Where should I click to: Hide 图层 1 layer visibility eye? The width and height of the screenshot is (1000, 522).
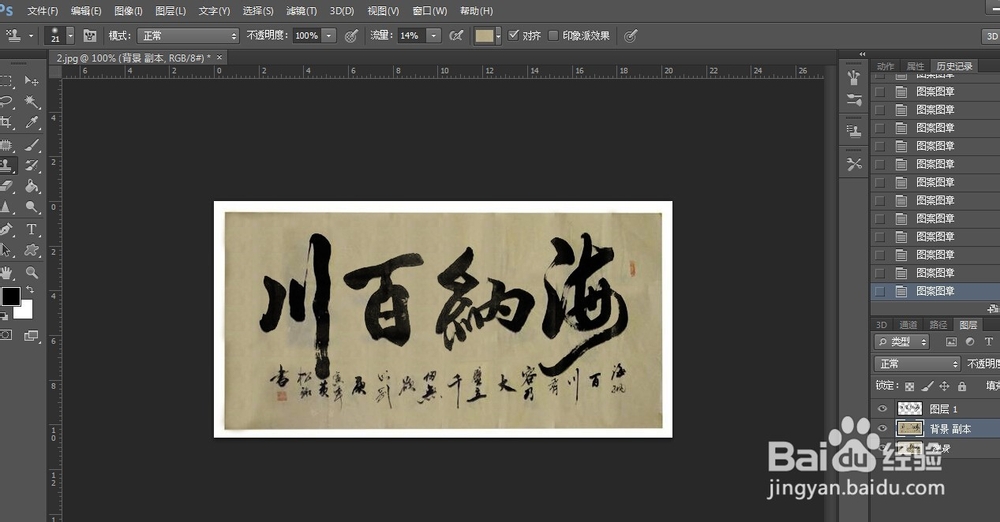coord(882,408)
